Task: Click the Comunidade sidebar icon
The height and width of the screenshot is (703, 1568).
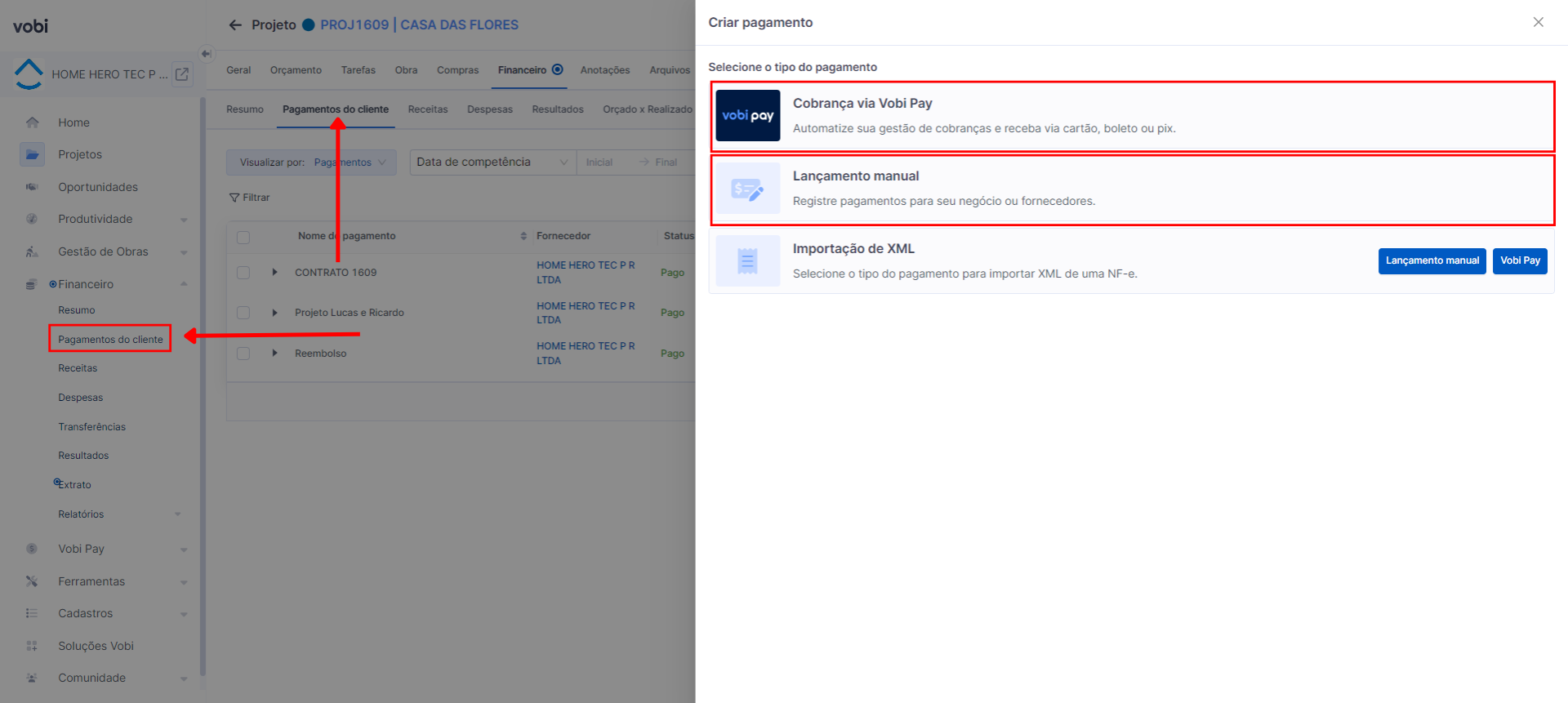Action: click(32, 678)
